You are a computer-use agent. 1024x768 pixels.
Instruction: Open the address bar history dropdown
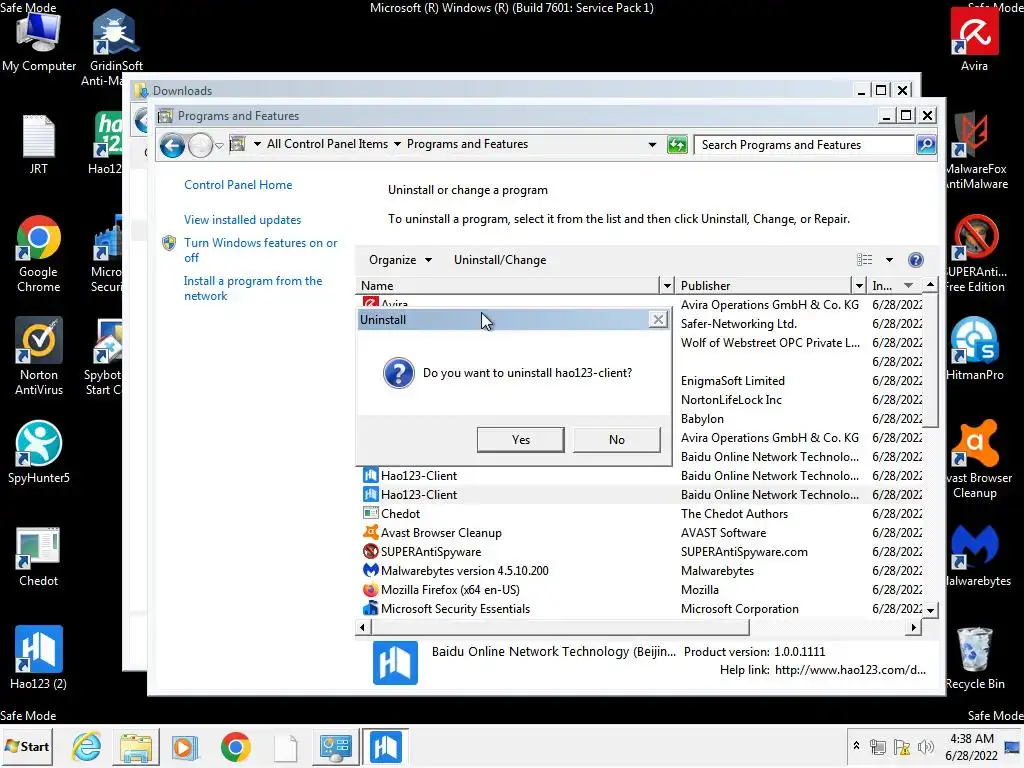click(x=652, y=144)
